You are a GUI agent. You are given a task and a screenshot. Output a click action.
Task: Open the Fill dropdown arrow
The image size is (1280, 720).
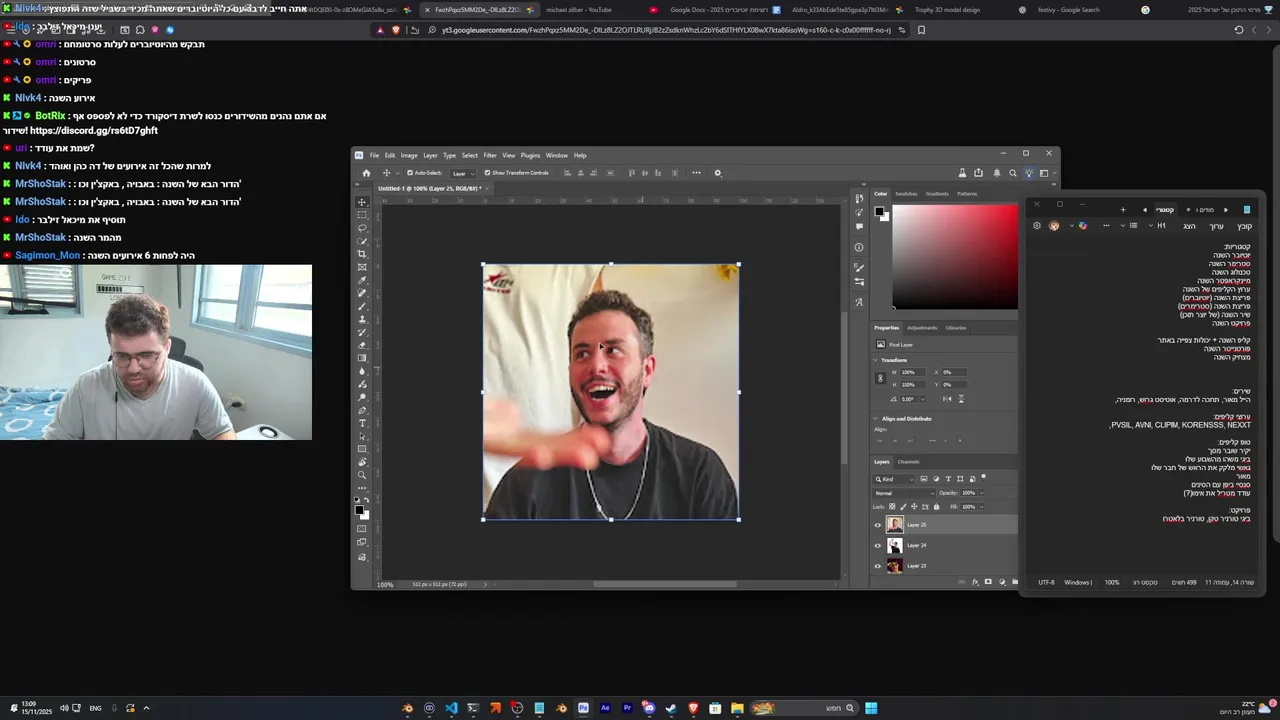982,506
